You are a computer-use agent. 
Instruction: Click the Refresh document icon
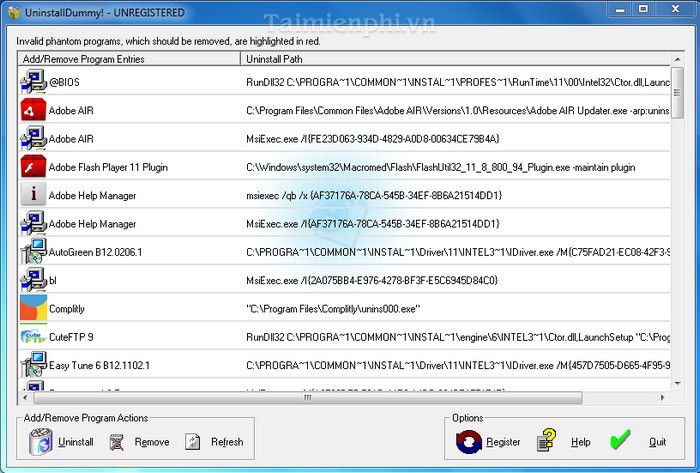[x=193, y=442]
